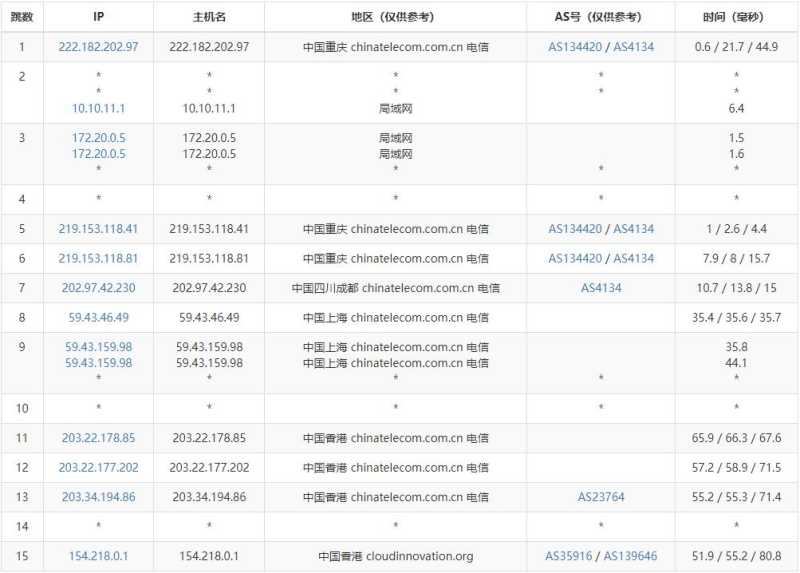The image size is (800, 573).
Task: Click time value 10.7 / 13.8 / 15
Action: [x=736, y=288]
